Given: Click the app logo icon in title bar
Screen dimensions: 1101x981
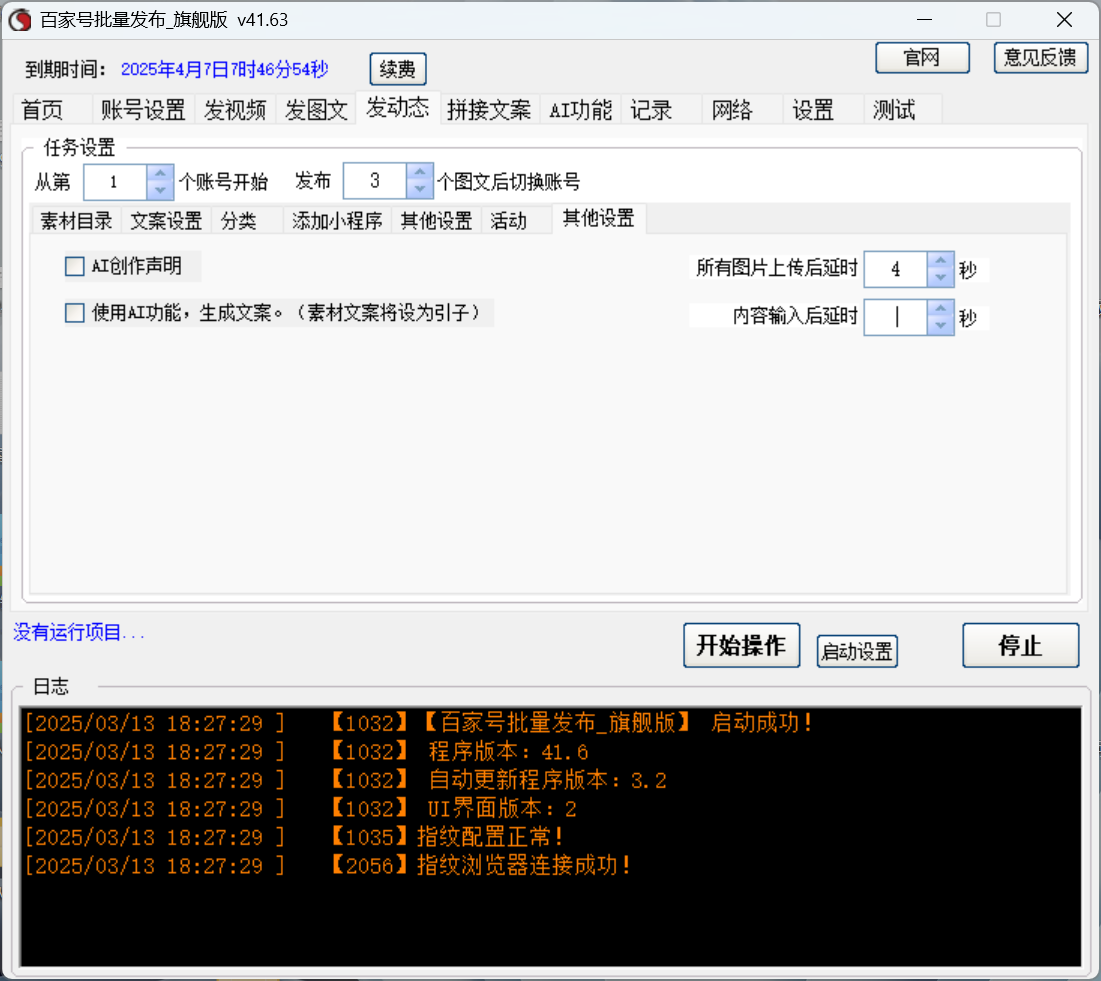Looking at the screenshot, I should click(20, 20).
